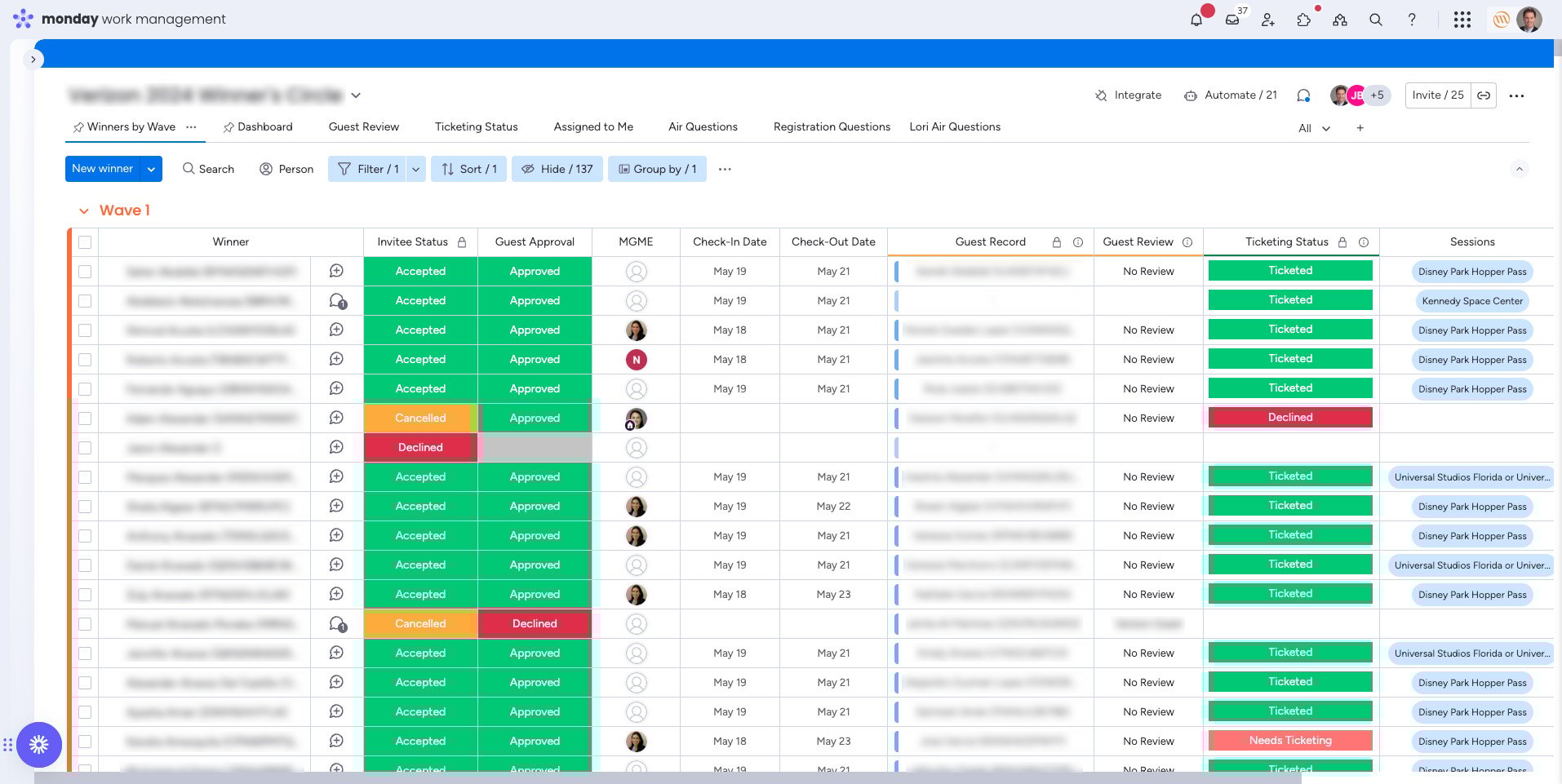Open the help question mark icon
The height and width of the screenshot is (784, 1562).
(1412, 20)
